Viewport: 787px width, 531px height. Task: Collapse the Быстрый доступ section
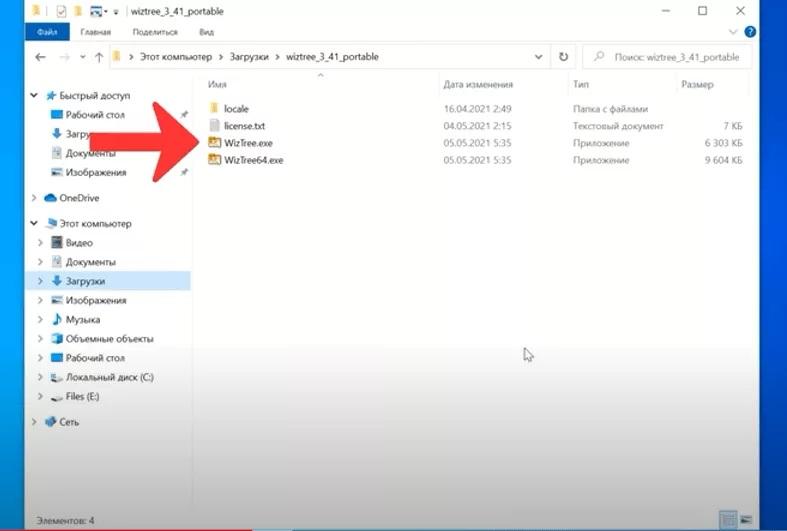pos(34,95)
